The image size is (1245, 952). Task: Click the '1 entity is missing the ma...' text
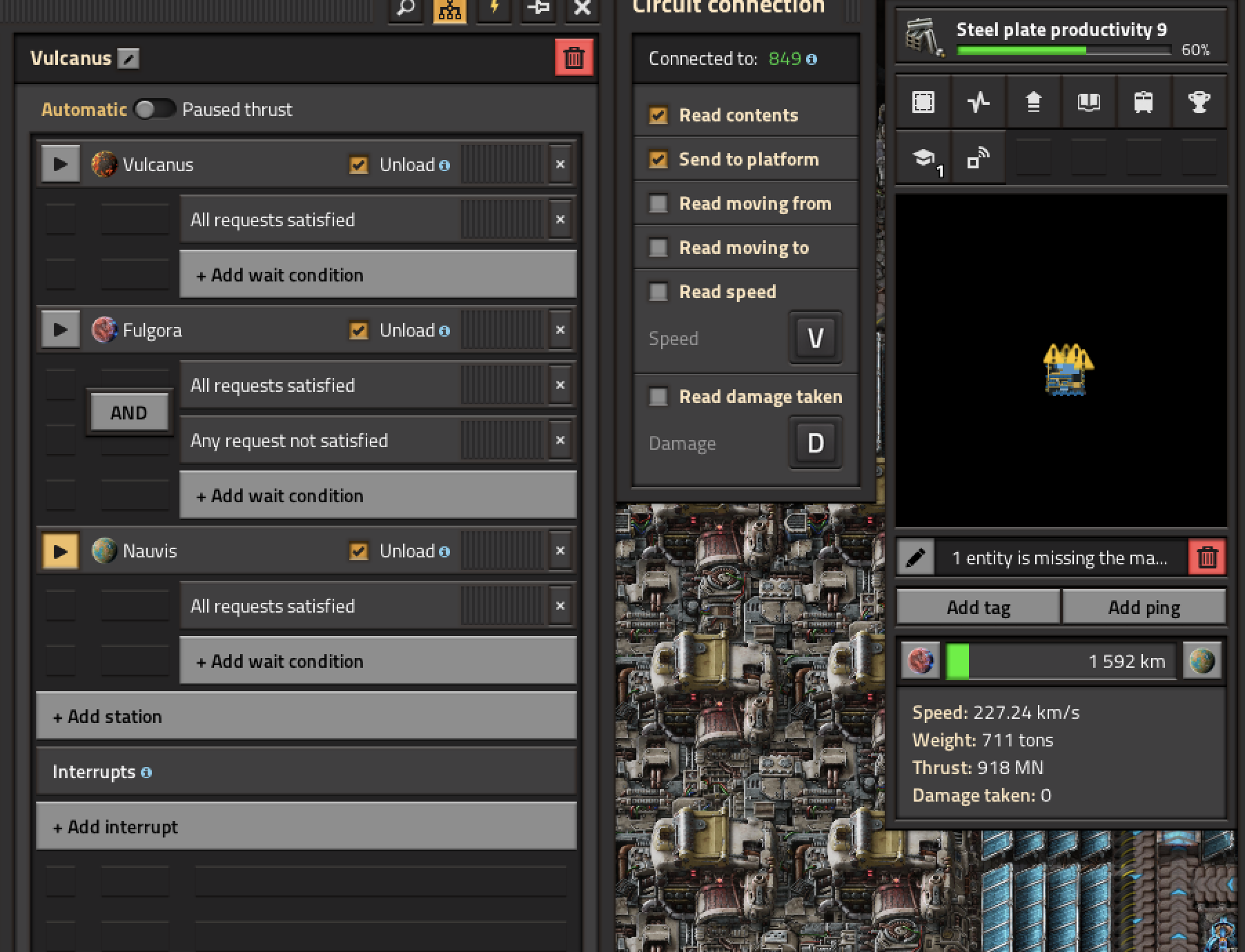click(x=1060, y=557)
